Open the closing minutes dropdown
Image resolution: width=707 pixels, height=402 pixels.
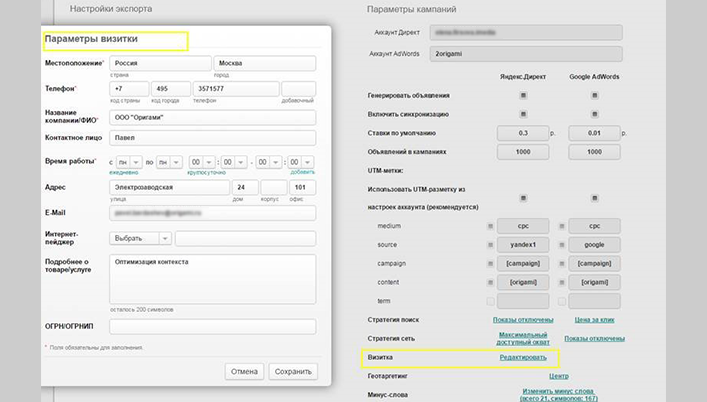pyautogui.click(x=301, y=162)
